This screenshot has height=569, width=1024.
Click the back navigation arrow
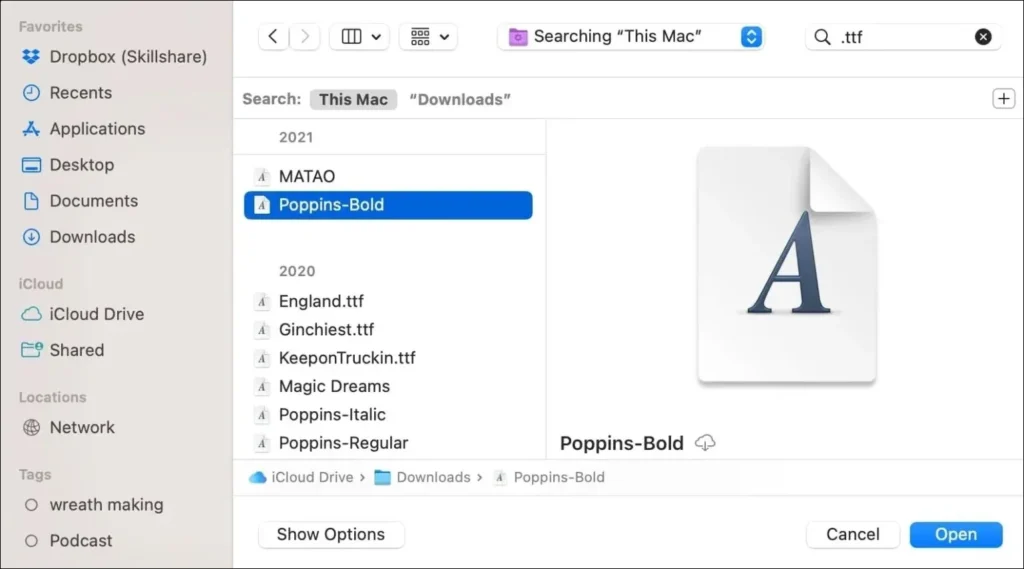pyautogui.click(x=274, y=37)
